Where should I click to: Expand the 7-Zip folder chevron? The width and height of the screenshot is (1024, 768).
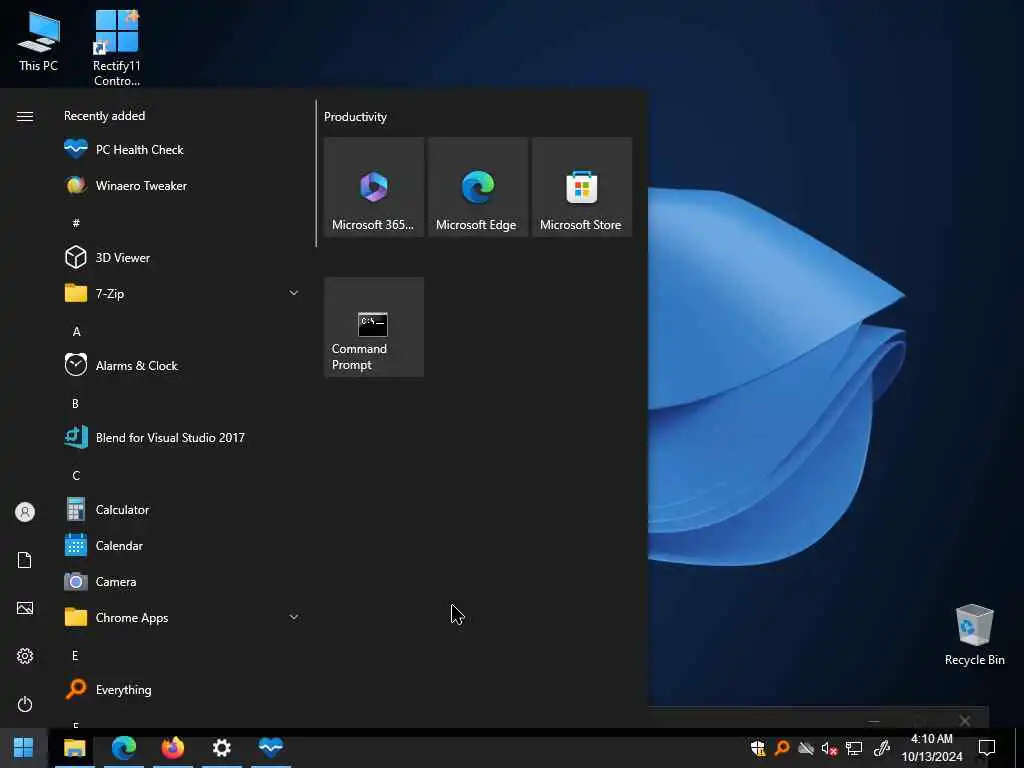click(x=294, y=293)
